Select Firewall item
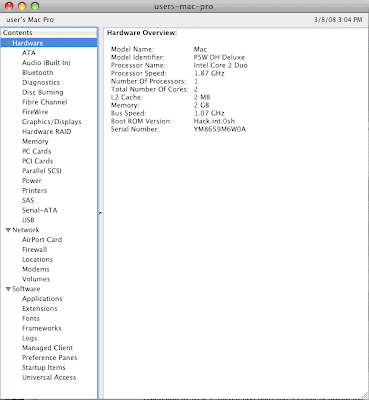 (34, 250)
